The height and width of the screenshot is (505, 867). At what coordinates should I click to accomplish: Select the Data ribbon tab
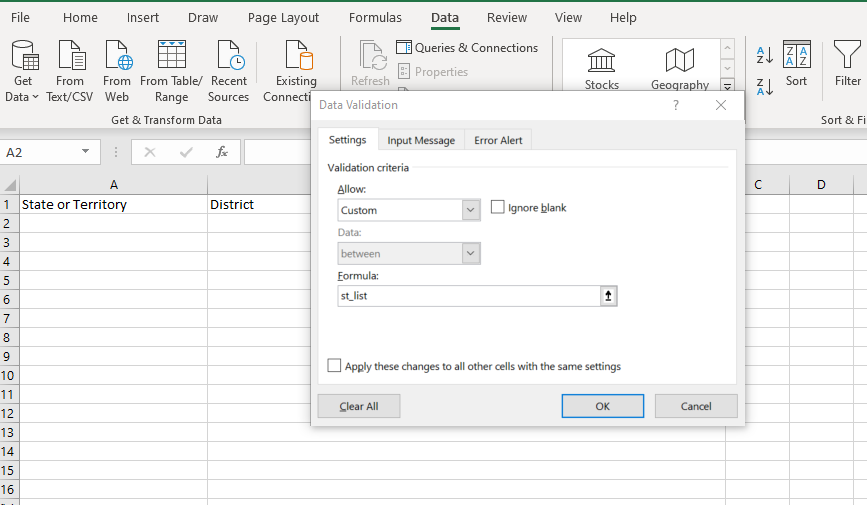click(445, 18)
